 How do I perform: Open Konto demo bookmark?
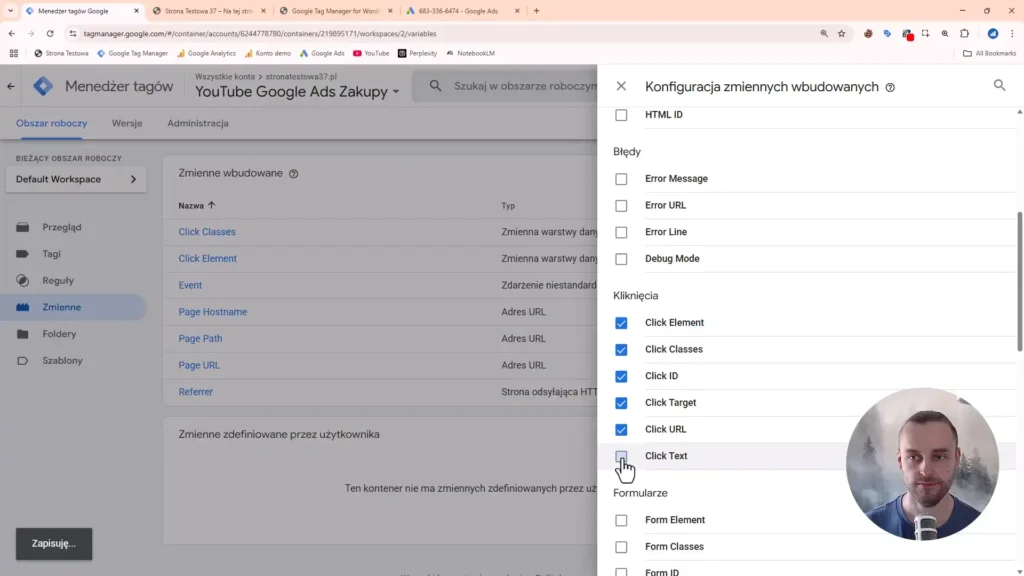click(268, 54)
